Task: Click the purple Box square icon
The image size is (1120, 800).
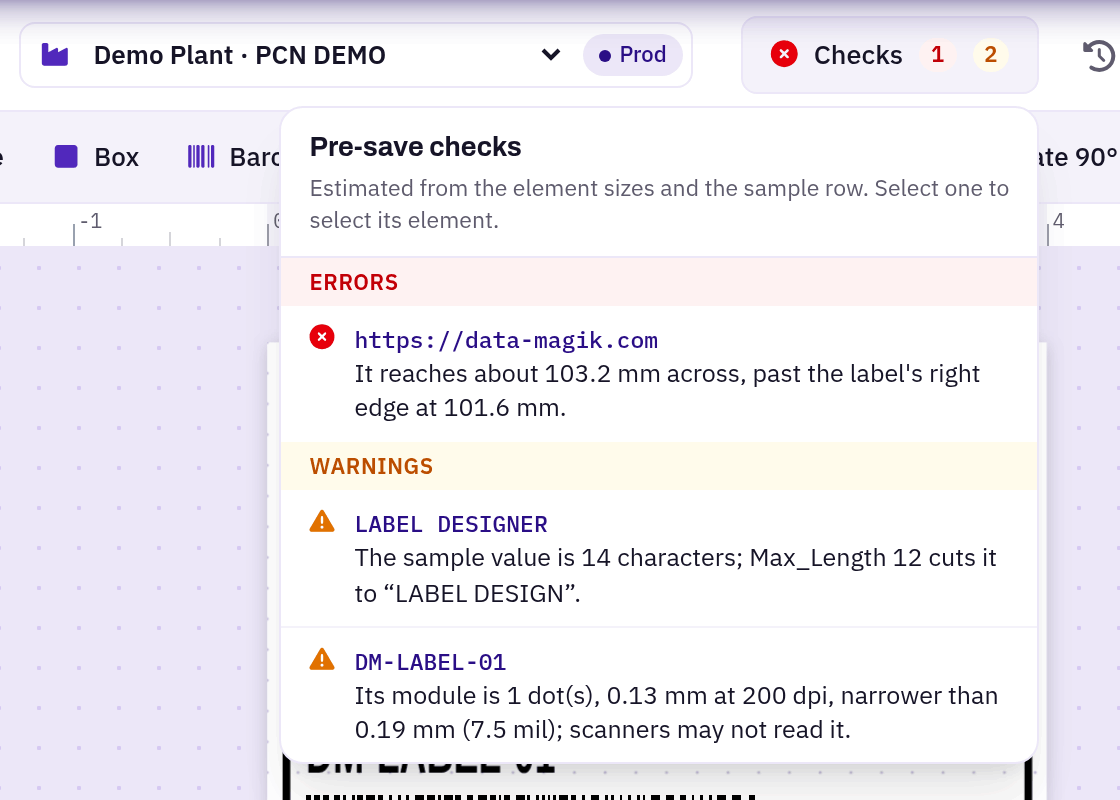Action: 66,156
